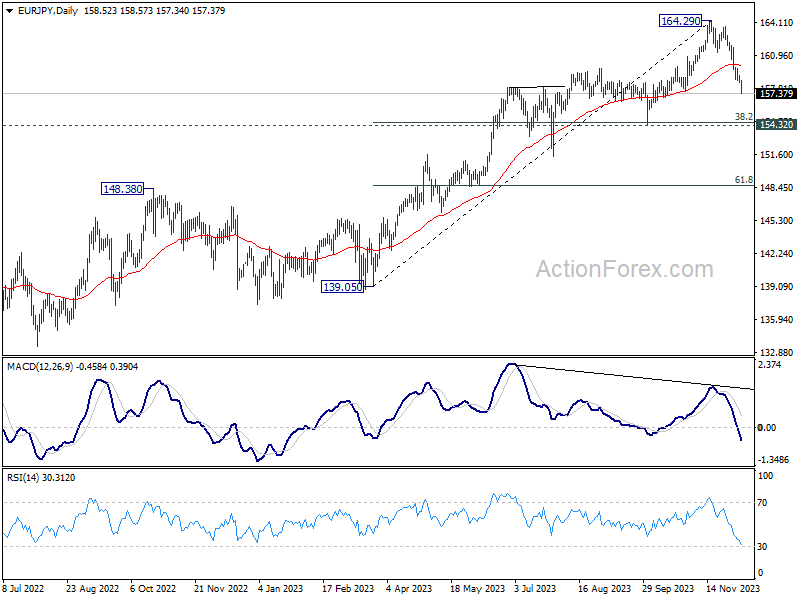The image size is (800, 600).
Task: Select the 139.090 price axis value
Action: pos(777,287)
